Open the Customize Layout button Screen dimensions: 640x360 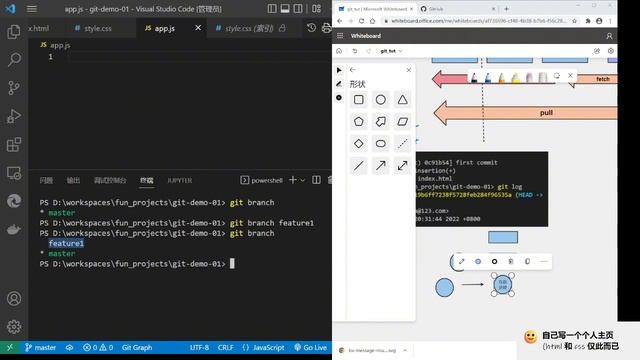point(317,9)
